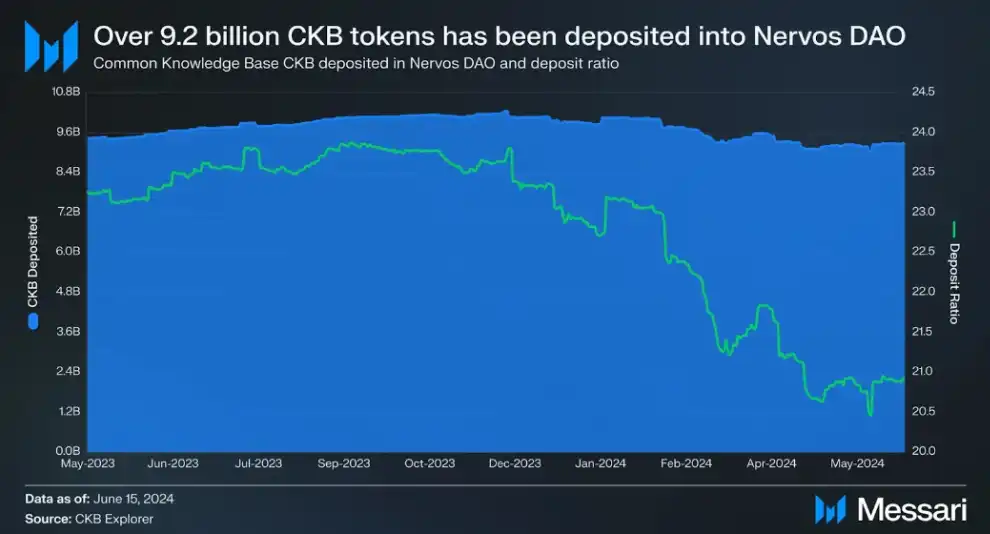Select the Feb-2024 x-axis label
The width and height of the screenshot is (990, 534).
point(686,463)
